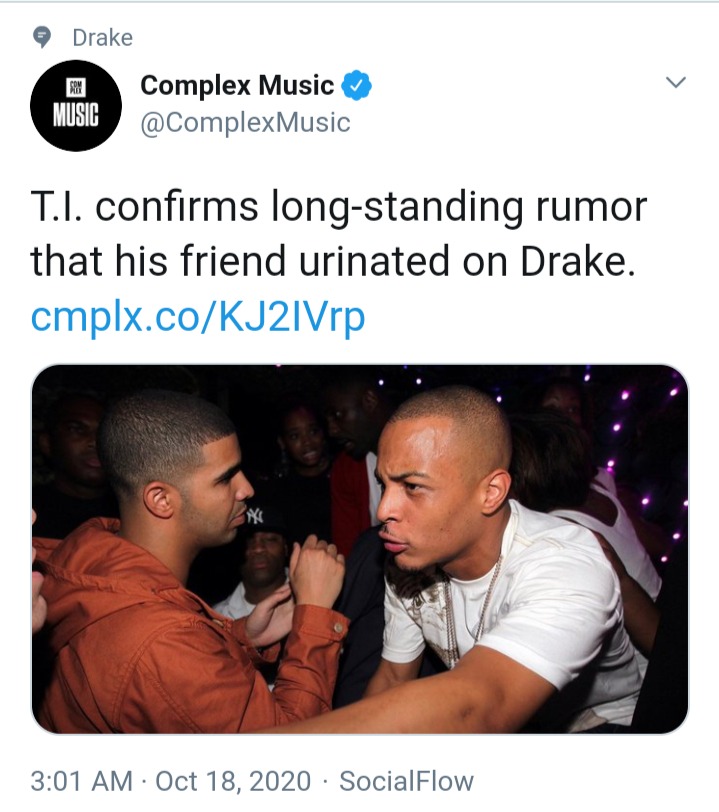
Task: Open the Drake topic label
Action: point(103,38)
